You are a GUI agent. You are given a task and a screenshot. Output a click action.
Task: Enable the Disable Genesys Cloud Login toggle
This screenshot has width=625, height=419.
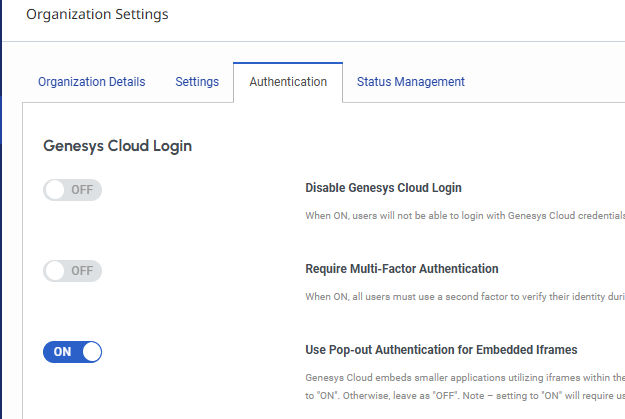73,190
